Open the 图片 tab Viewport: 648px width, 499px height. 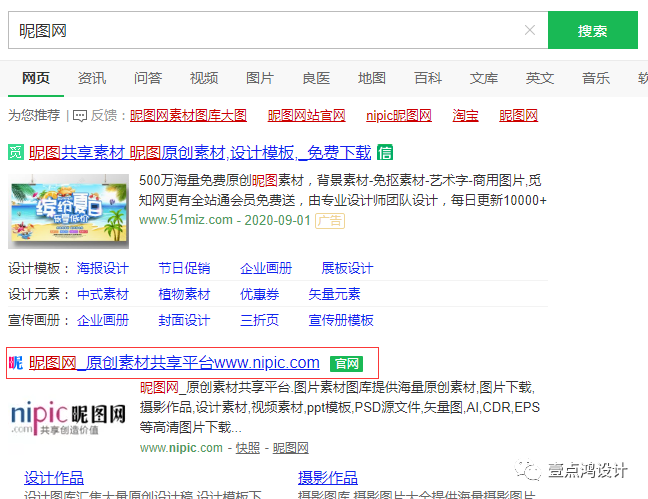(260, 78)
